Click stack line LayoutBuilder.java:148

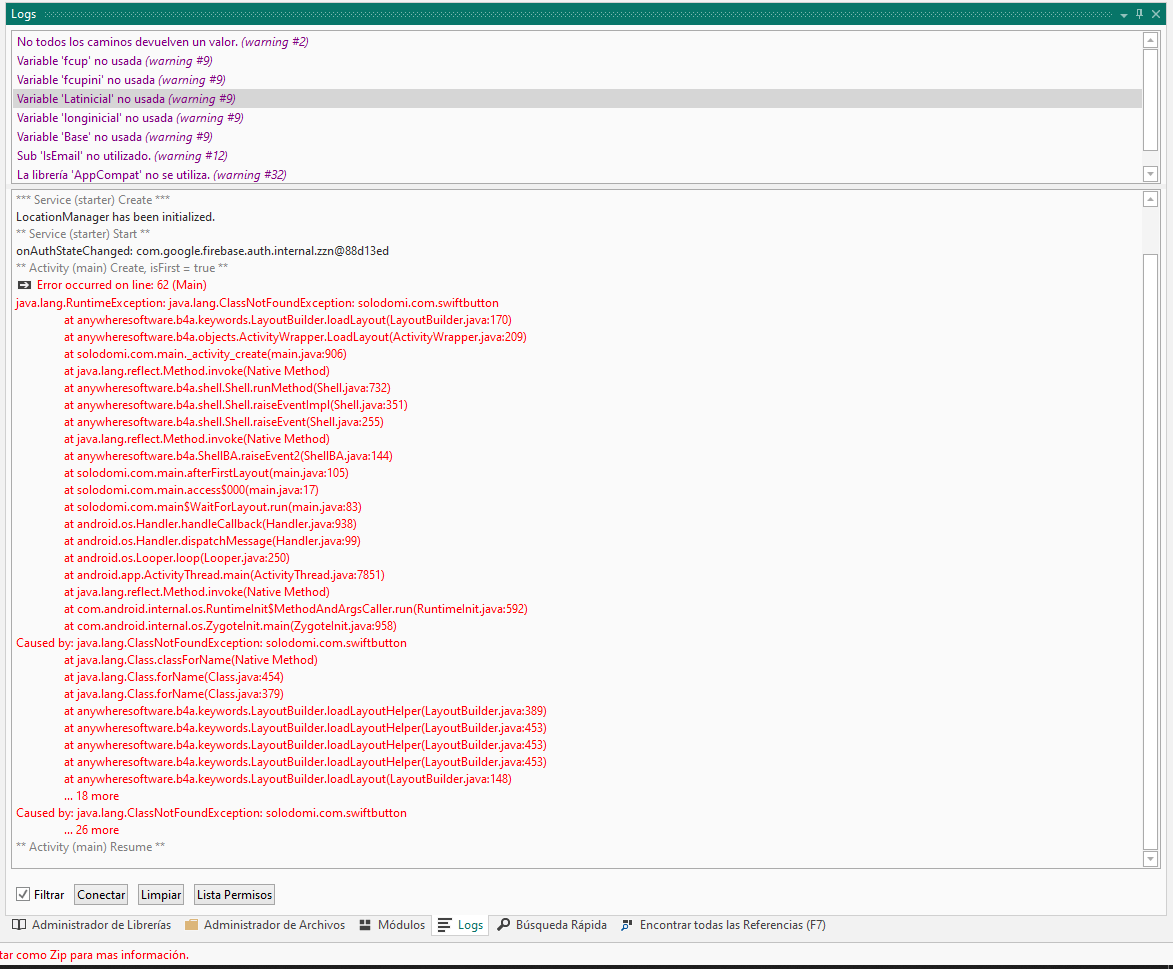(x=287, y=779)
